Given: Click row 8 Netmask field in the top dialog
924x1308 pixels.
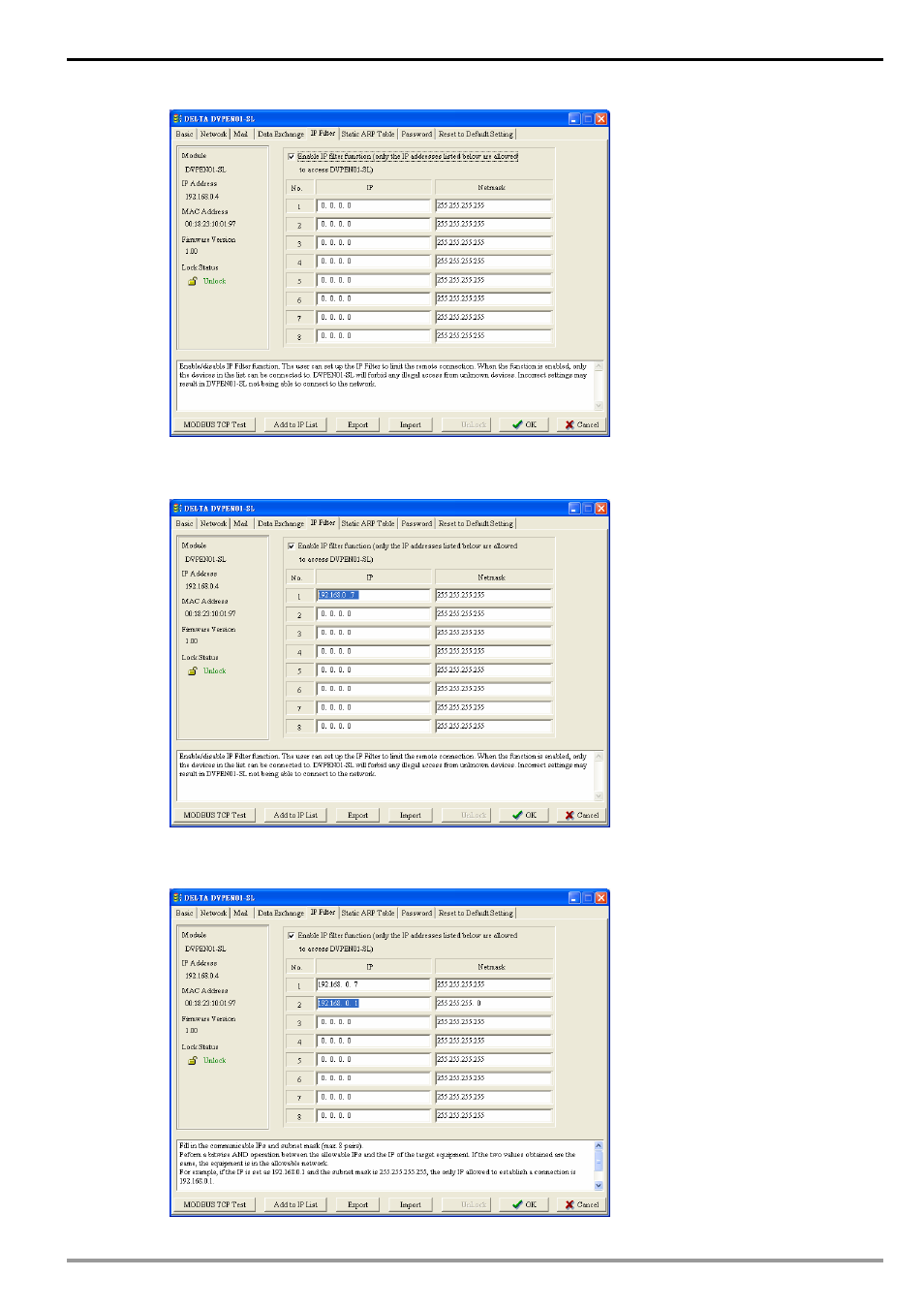Looking at the screenshot, I should (x=493, y=336).
